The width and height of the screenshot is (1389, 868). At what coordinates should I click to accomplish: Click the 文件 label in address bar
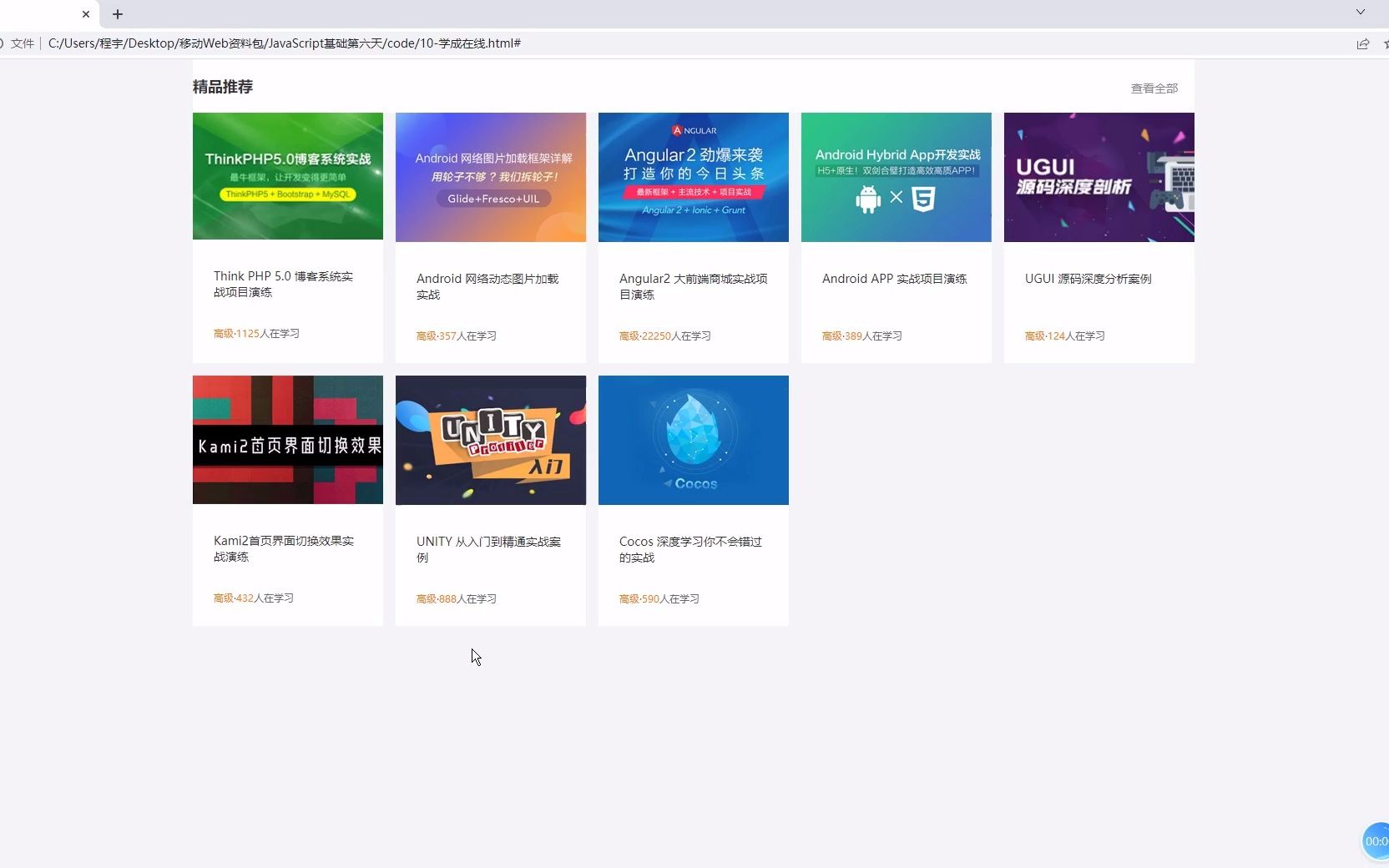[23, 43]
